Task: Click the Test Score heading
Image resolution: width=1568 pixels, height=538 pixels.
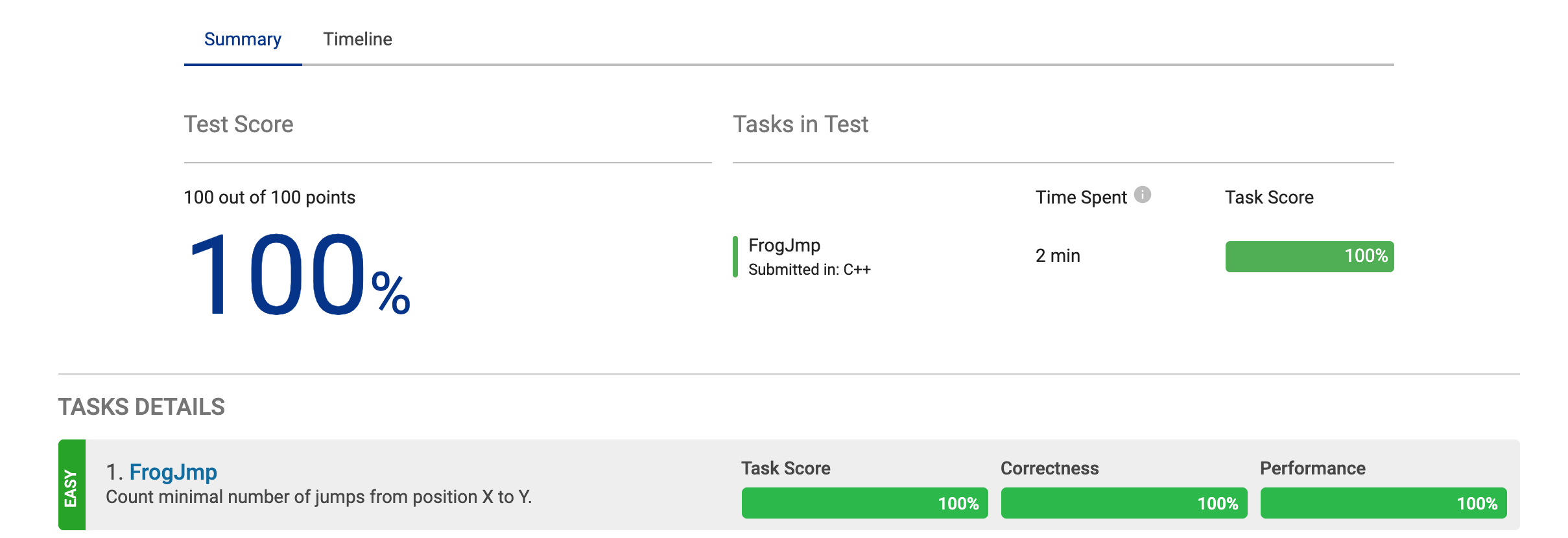Action: coord(239,124)
